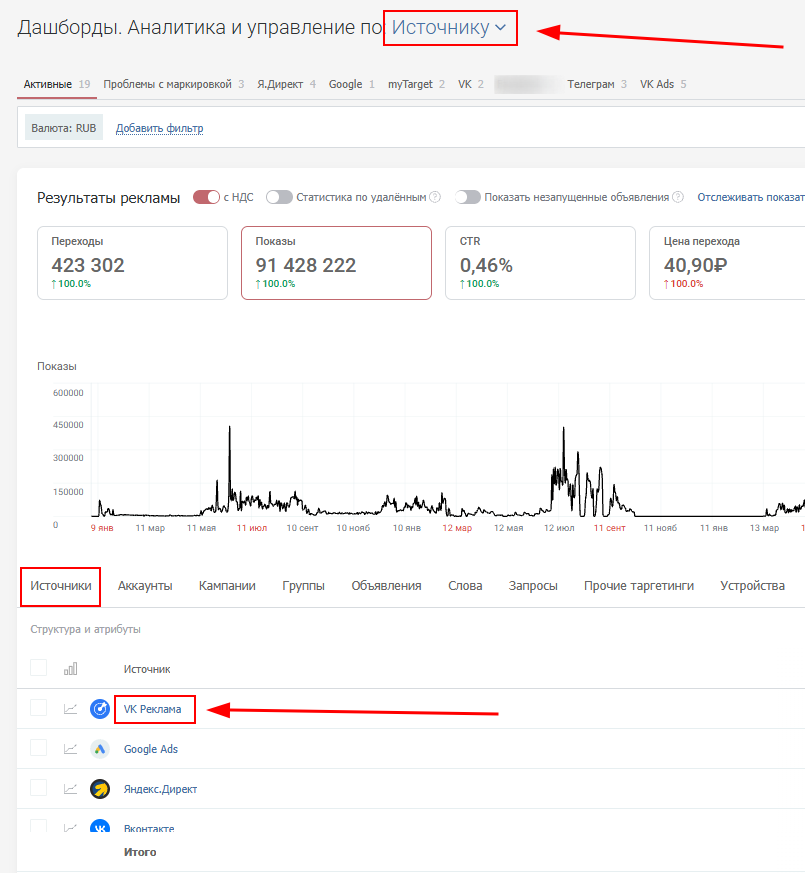Show the graph for Яндекс.Директ row

tap(70, 789)
